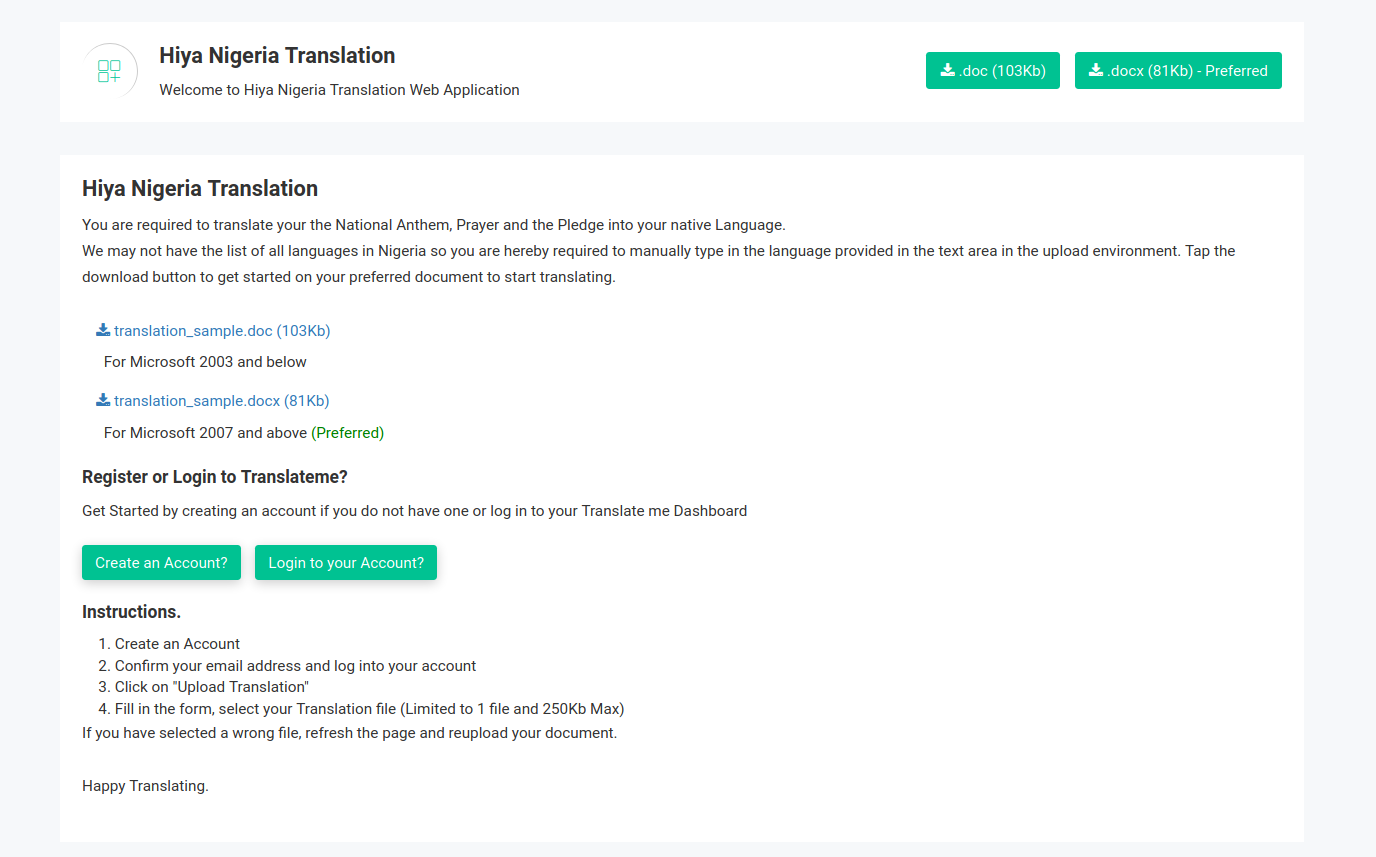The height and width of the screenshot is (857, 1376).
Task: Click the For Microsoft 2003 and below text
Action: tap(205, 361)
